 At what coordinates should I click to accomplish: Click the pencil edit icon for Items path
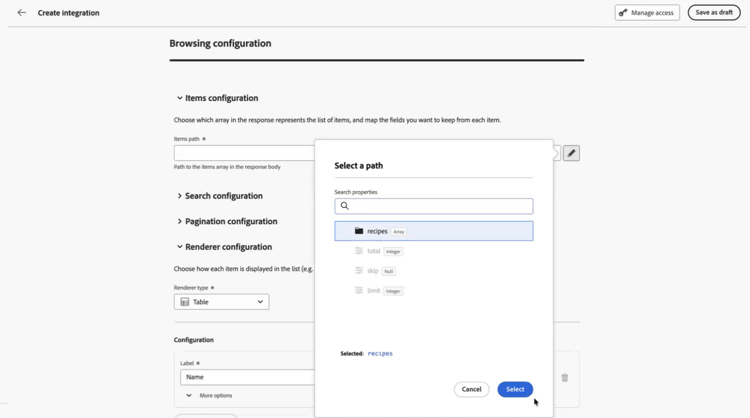(571, 154)
